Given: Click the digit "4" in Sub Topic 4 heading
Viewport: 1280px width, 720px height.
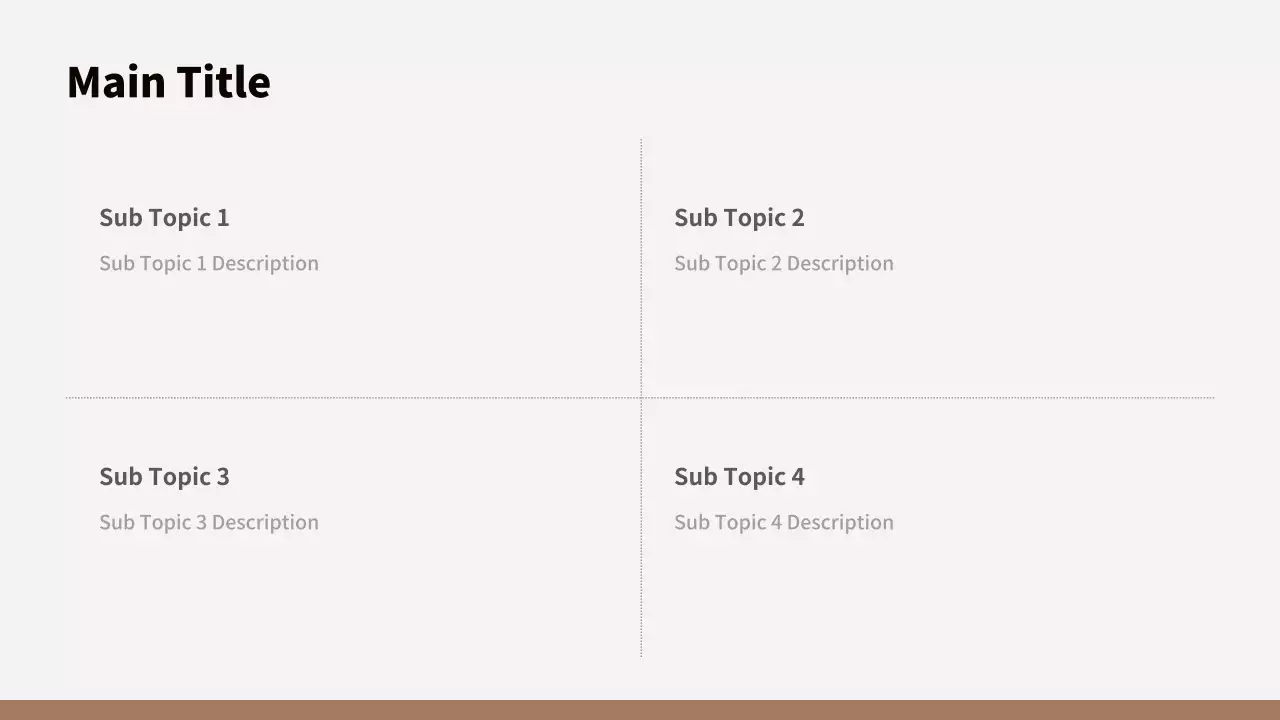Looking at the screenshot, I should click(x=798, y=477).
